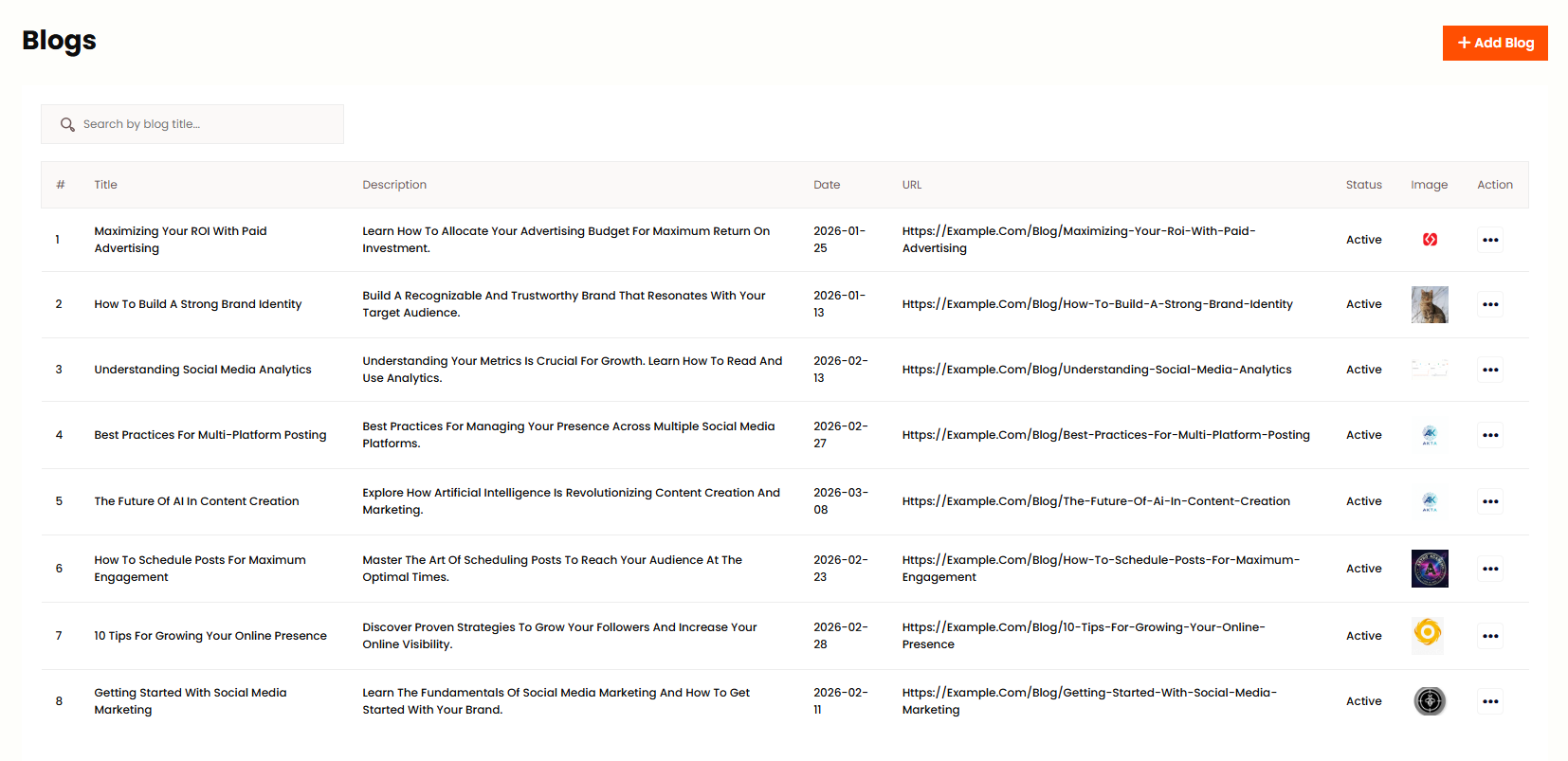Click the yellow circular image in row 7
Image resolution: width=1568 pixels, height=761 pixels.
pyautogui.click(x=1428, y=632)
